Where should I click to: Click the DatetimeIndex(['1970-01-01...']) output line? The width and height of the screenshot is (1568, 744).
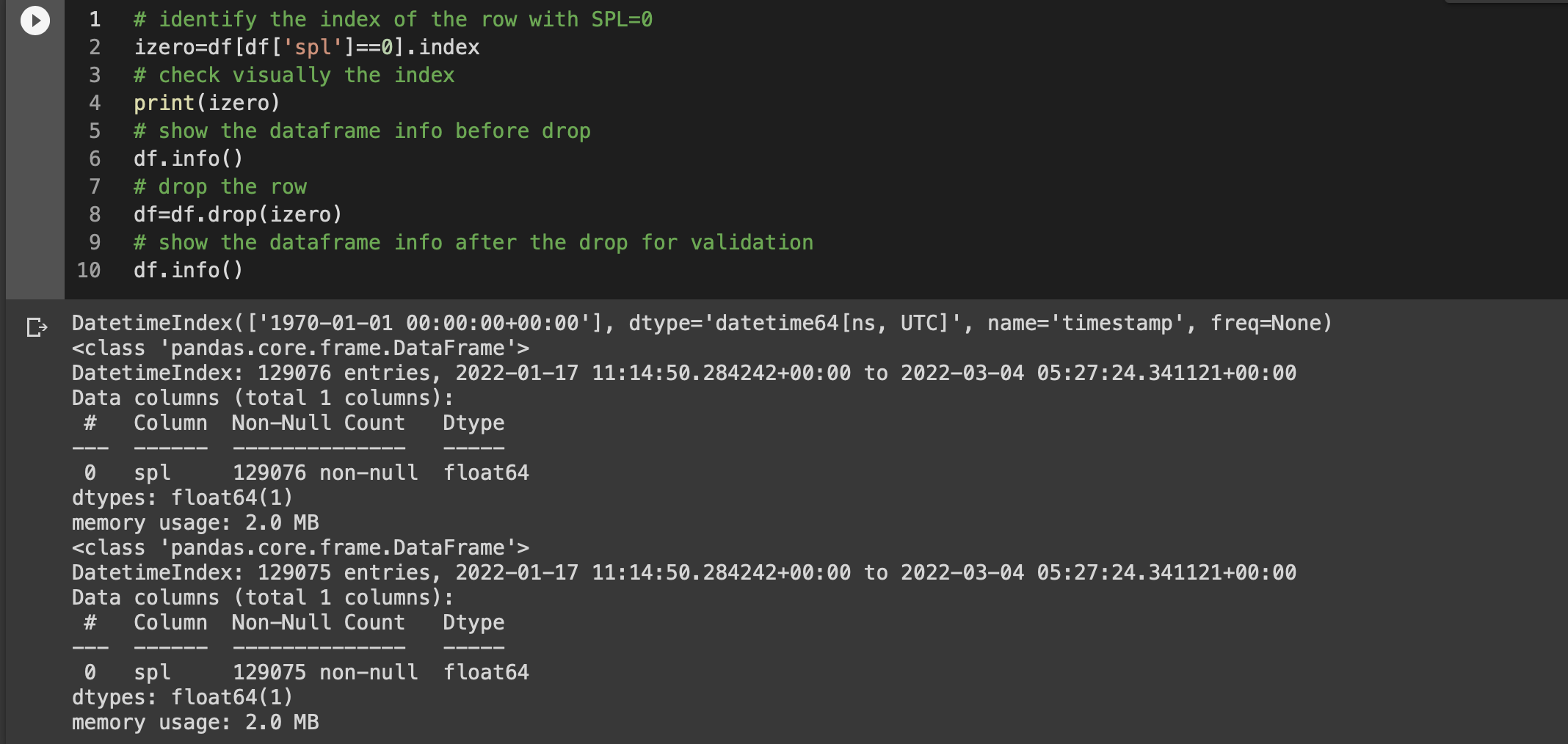(x=701, y=324)
